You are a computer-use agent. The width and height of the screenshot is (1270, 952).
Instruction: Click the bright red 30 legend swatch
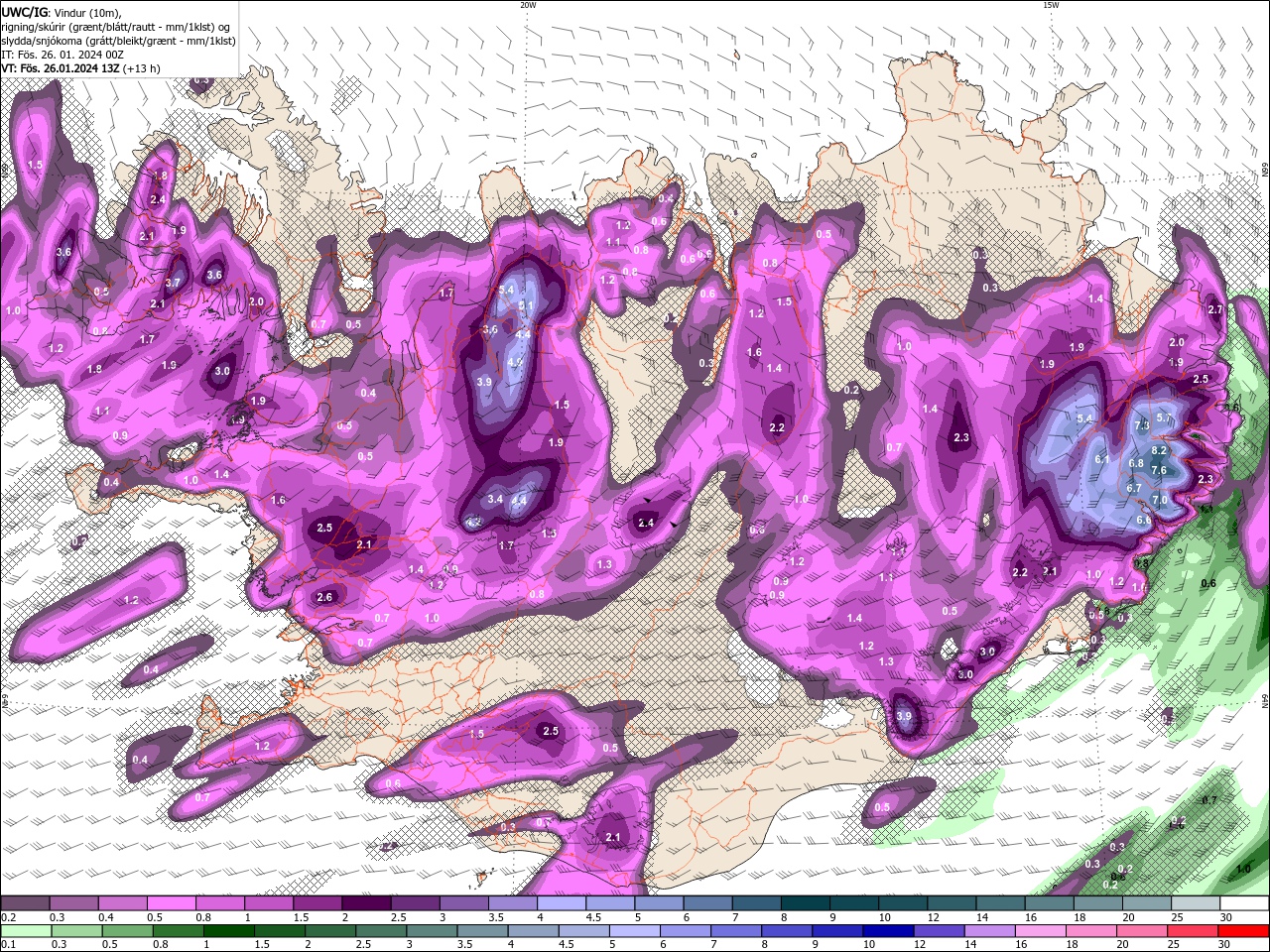click(x=1244, y=931)
